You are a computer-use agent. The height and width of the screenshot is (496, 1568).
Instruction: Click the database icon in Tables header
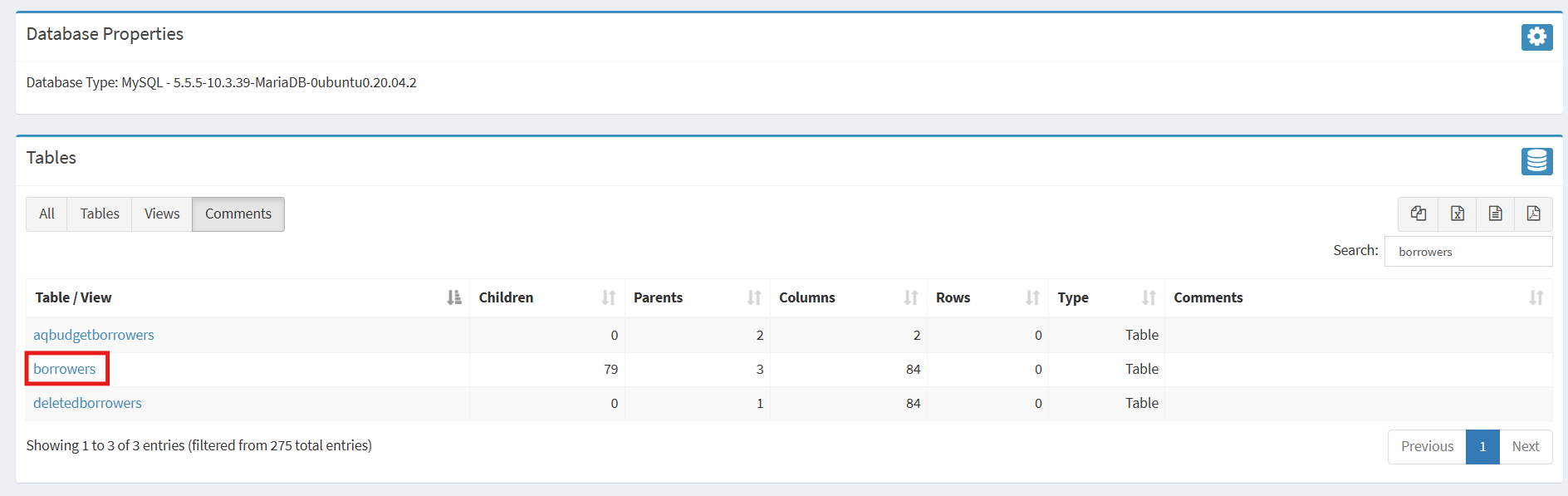[x=1536, y=160]
